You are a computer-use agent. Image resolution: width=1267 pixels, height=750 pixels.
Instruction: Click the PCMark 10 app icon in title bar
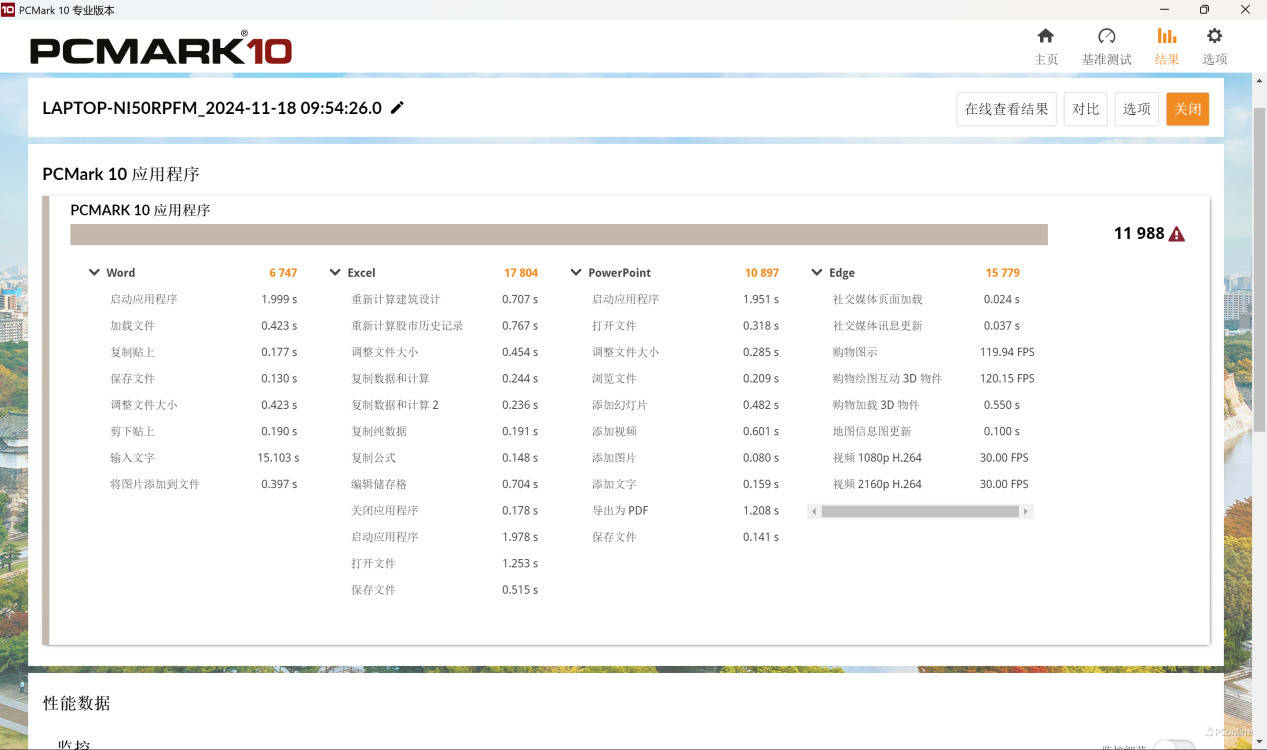[9, 10]
